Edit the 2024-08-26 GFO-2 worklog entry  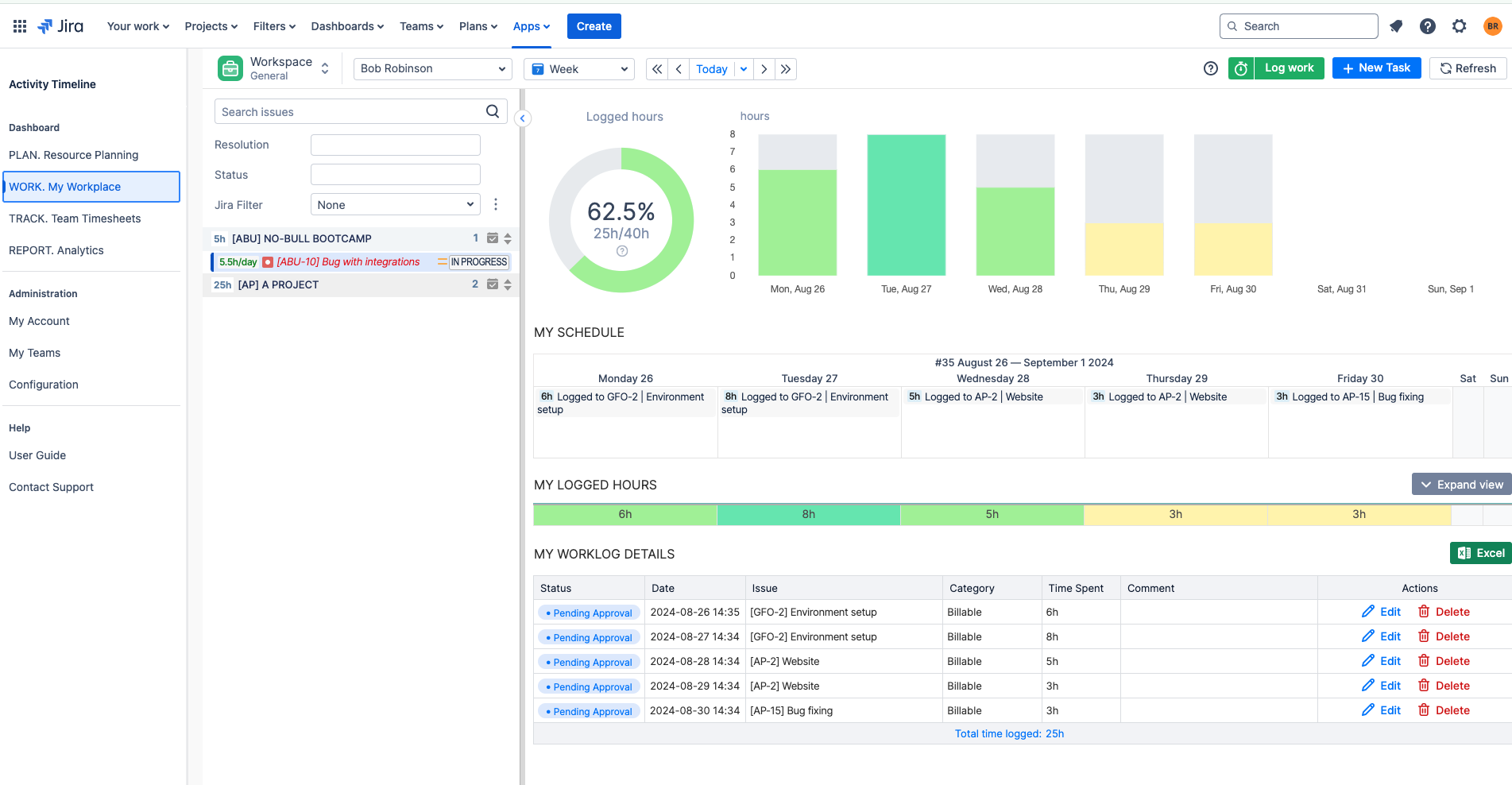coord(1382,611)
